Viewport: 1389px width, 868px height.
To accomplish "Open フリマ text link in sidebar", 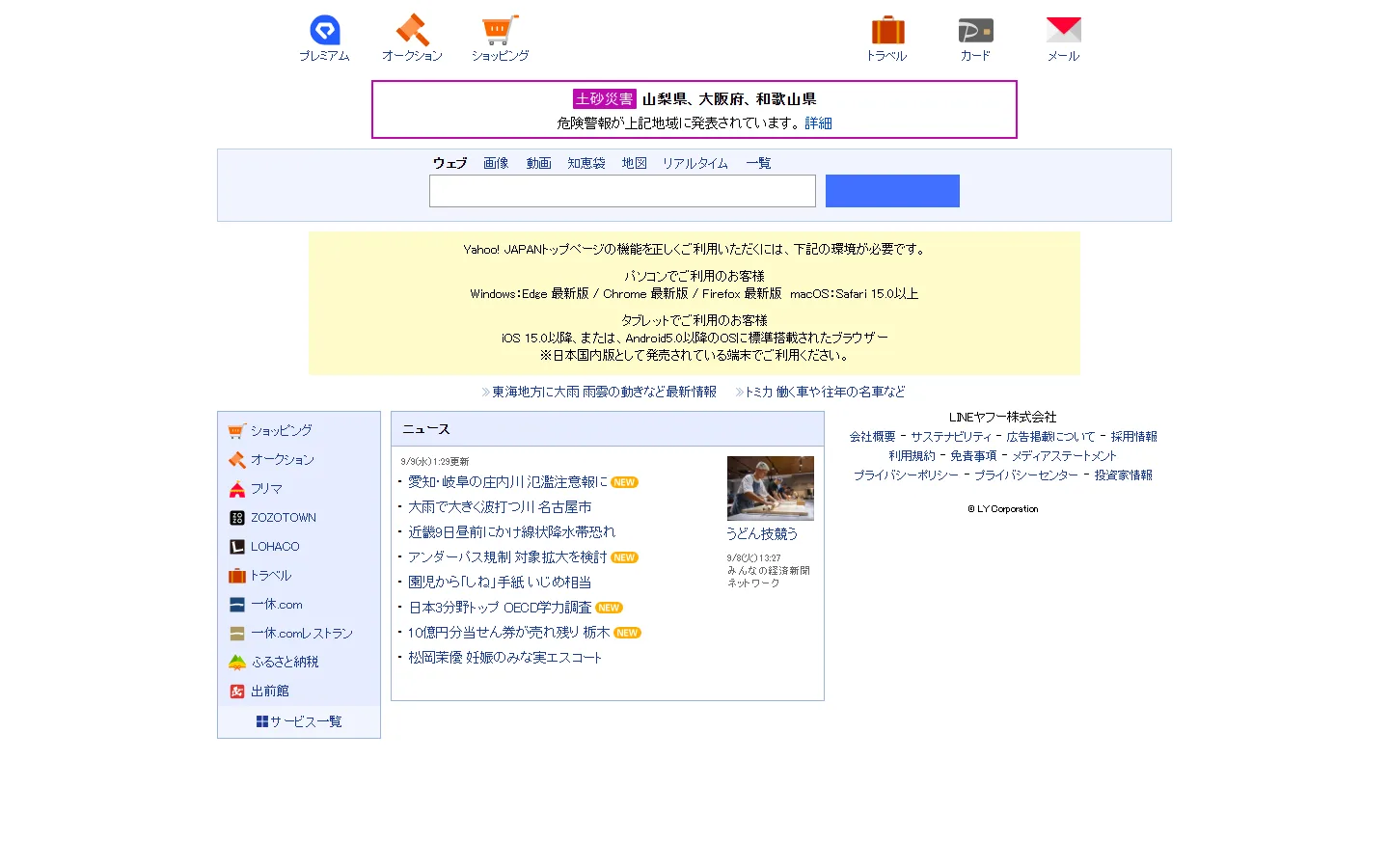I will point(266,489).
